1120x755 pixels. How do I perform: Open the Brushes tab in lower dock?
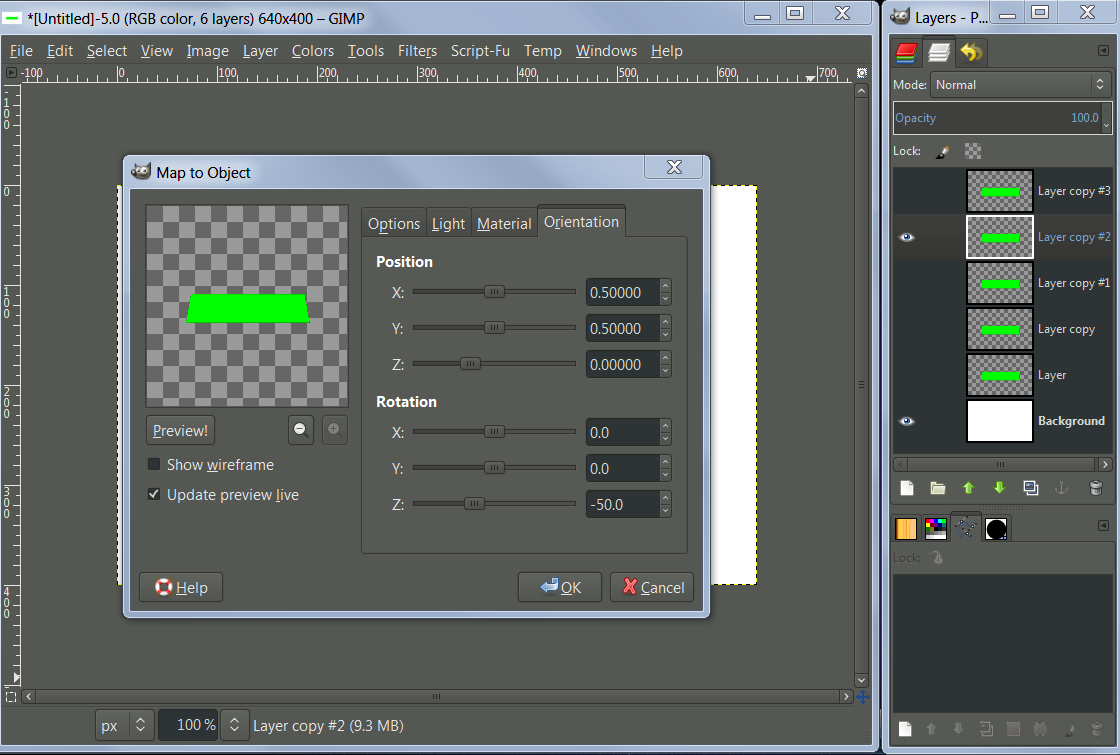(x=996, y=529)
